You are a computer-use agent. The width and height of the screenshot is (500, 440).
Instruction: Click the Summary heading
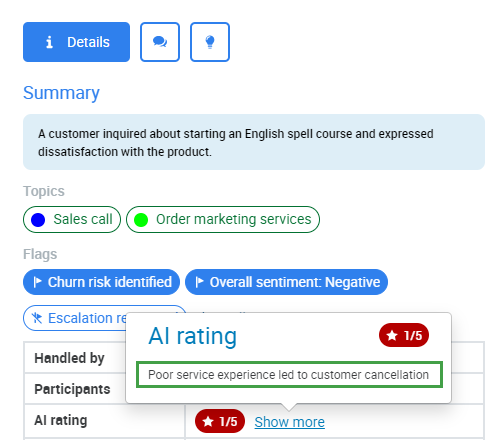pyautogui.click(x=61, y=93)
